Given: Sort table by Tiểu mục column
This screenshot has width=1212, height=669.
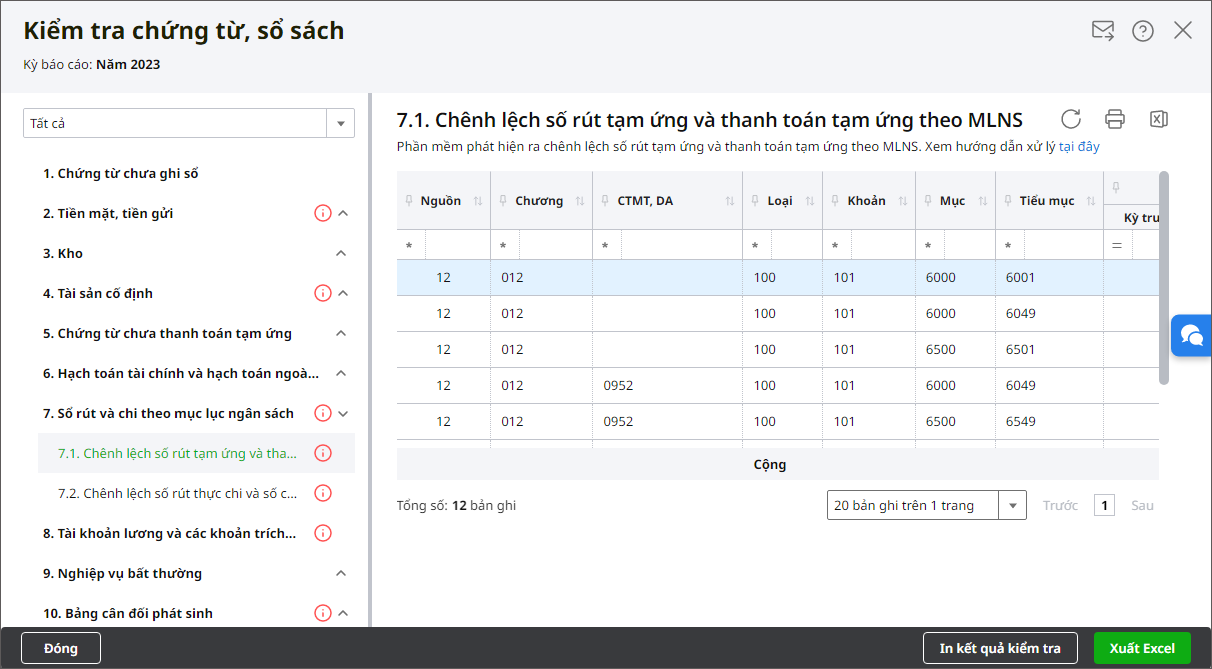Looking at the screenshot, I should [x=1089, y=201].
